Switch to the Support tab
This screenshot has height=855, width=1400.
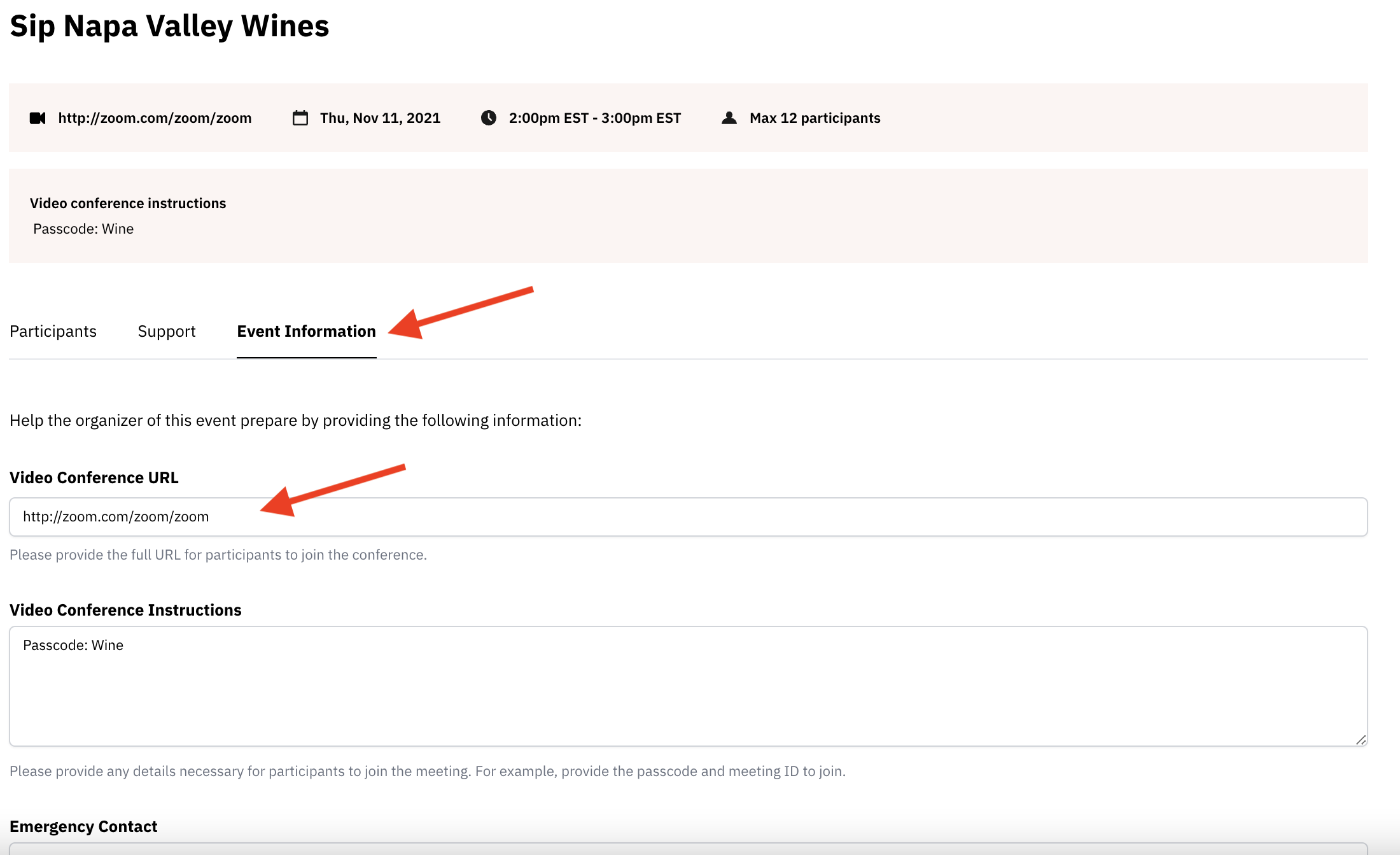[x=167, y=332]
